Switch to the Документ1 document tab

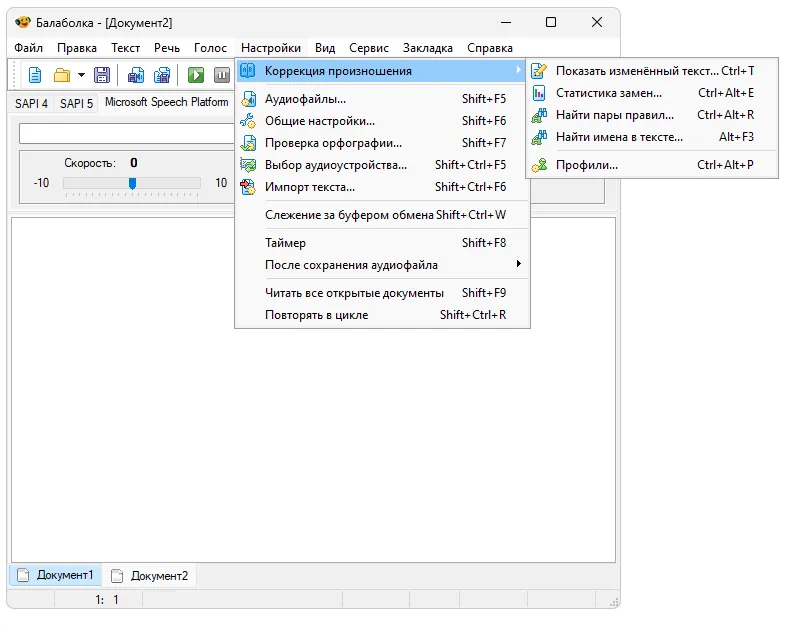pos(55,575)
